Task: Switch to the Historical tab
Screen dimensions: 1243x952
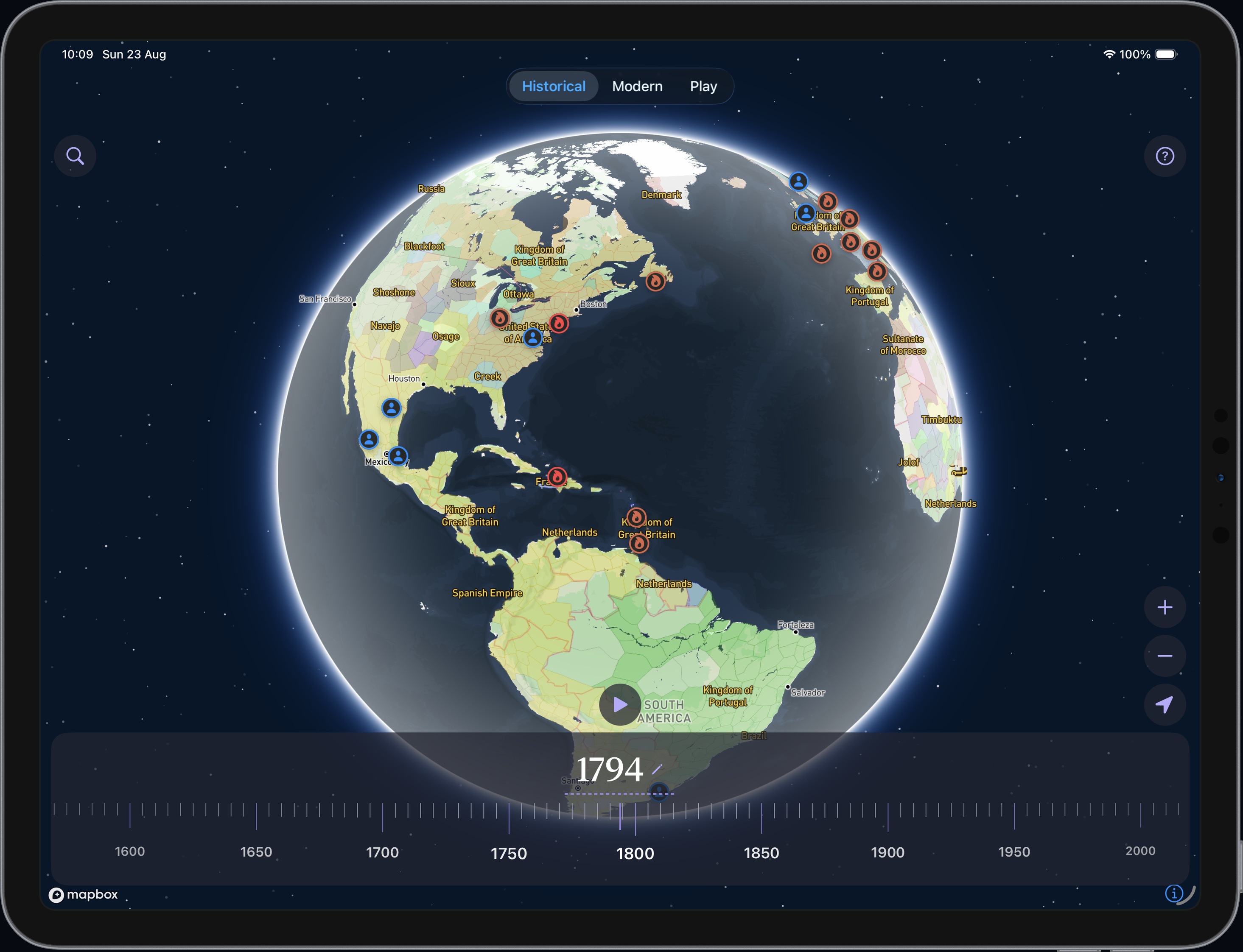Action: (553, 86)
